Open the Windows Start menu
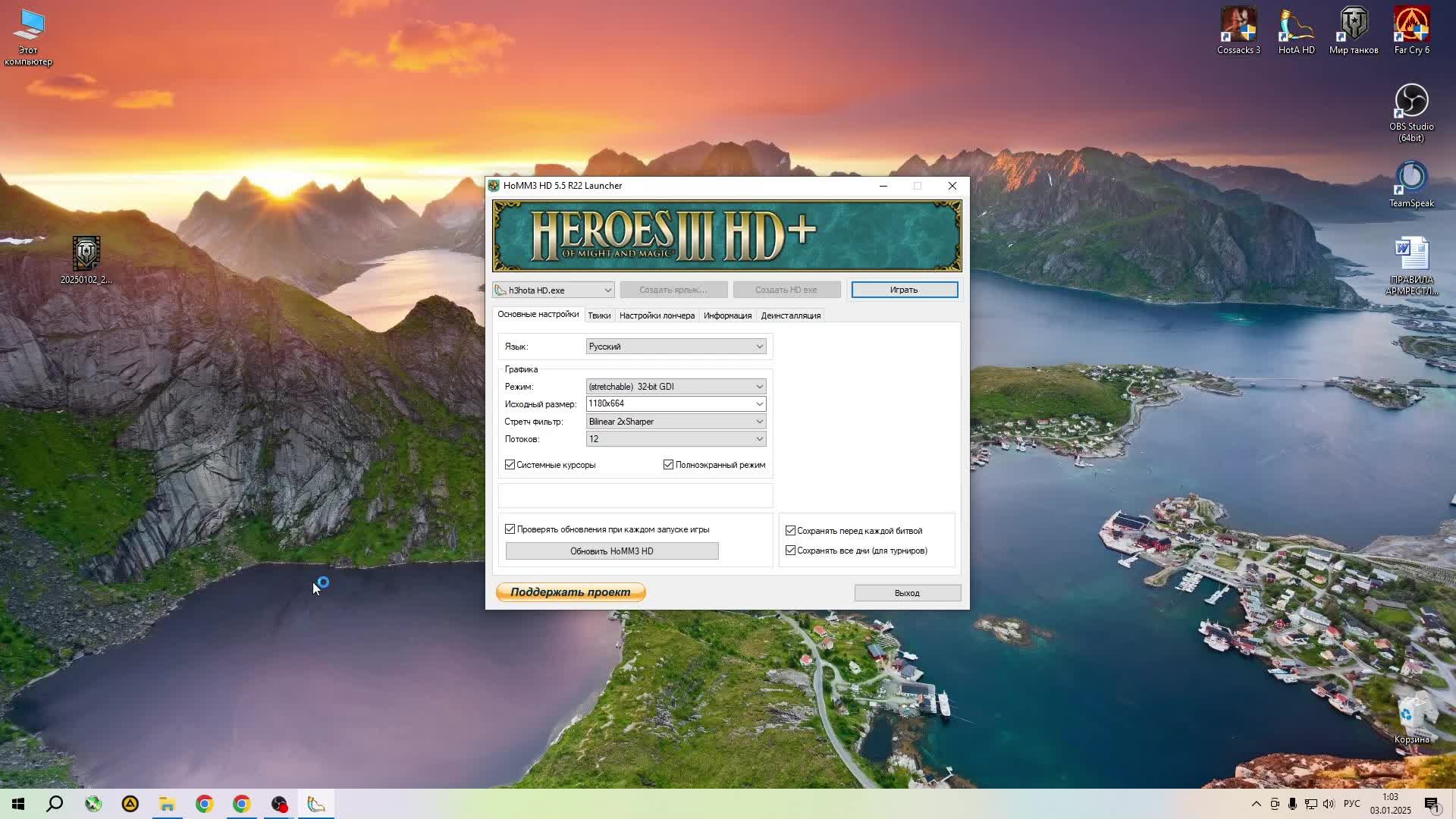The width and height of the screenshot is (1456, 819). pos(18,804)
